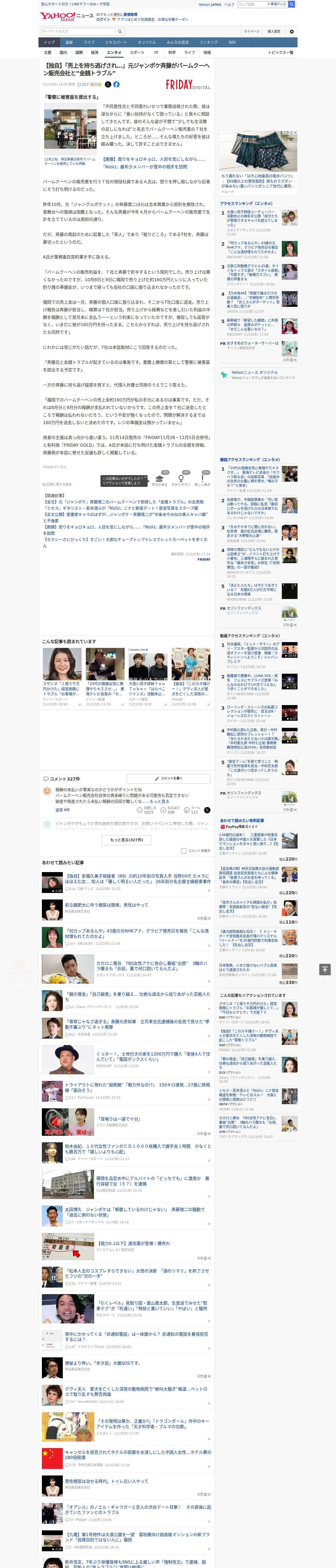The width and height of the screenshot is (336, 1568).
Task: Click the keyword search magnifier button
Action: 120,32
